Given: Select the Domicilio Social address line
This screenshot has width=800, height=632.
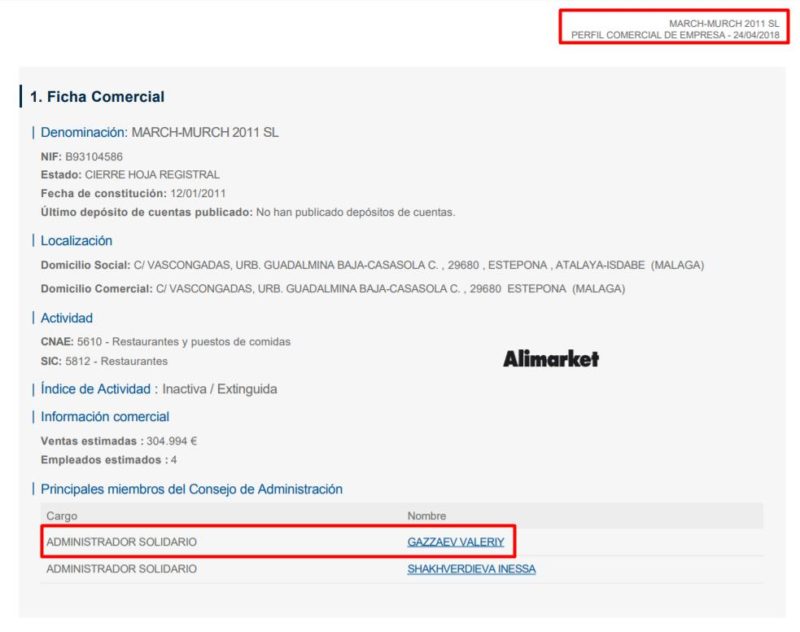Looking at the screenshot, I should (372, 265).
